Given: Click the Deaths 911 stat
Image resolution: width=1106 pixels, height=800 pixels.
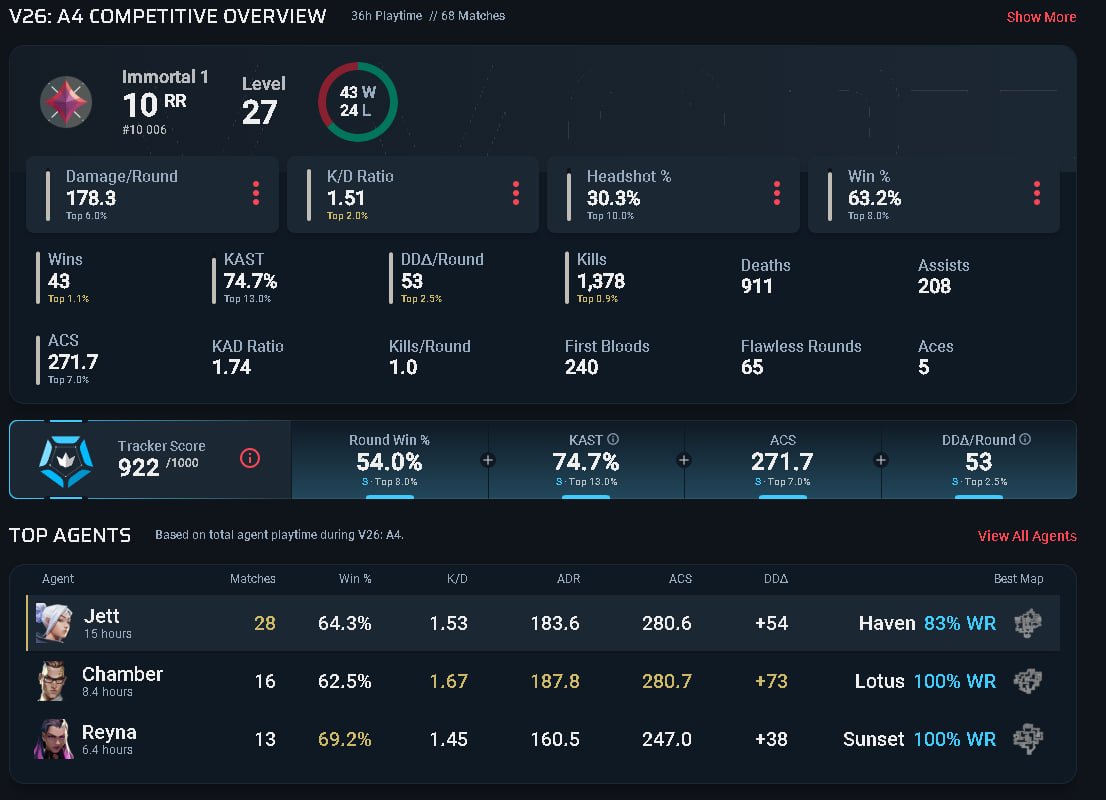Looking at the screenshot, I should tap(765, 276).
